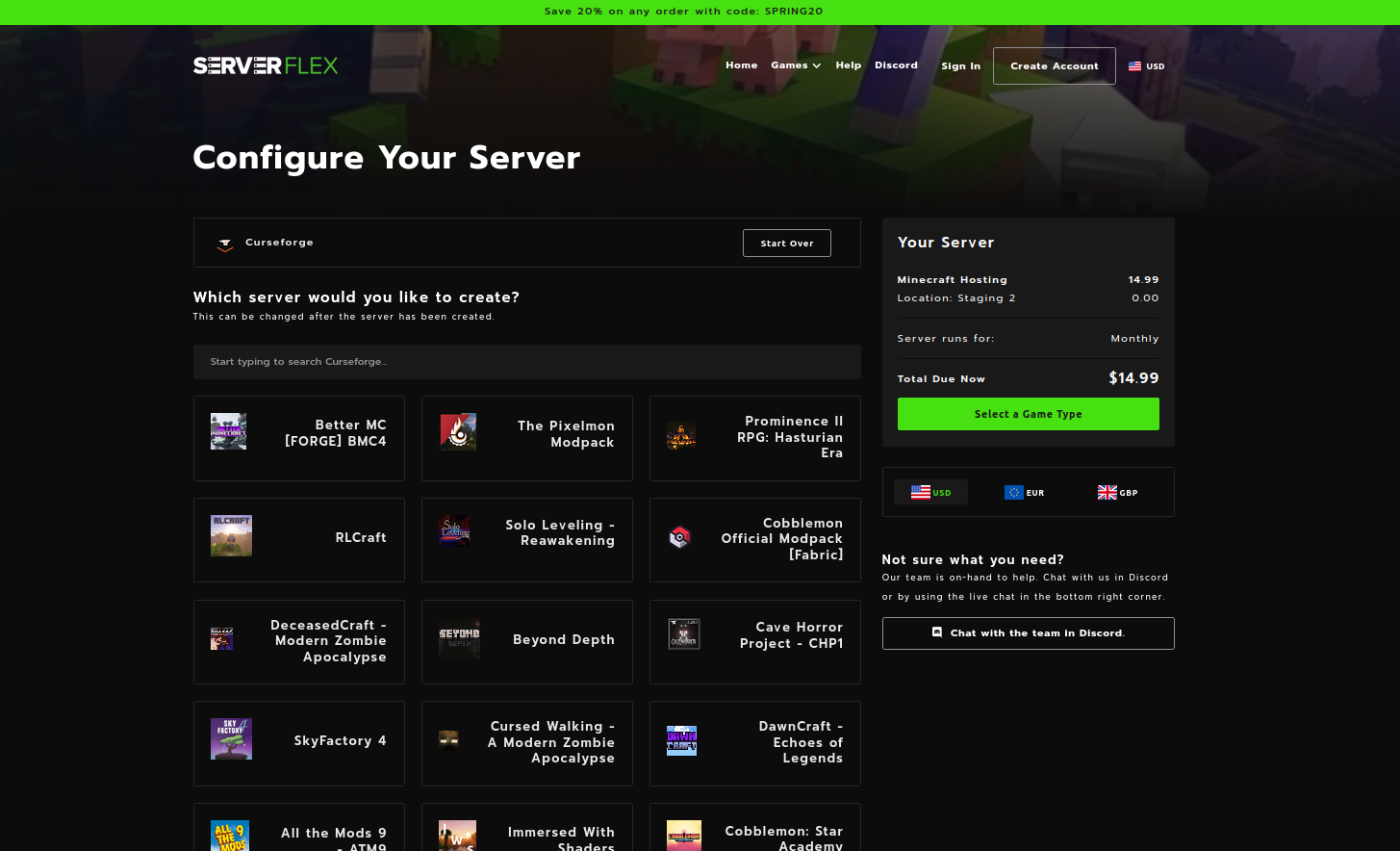Viewport: 1400px width, 851px height.
Task: Click the Cobblemon Official Modpack pokeball icon
Action: pyautogui.click(x=680, y=537)
